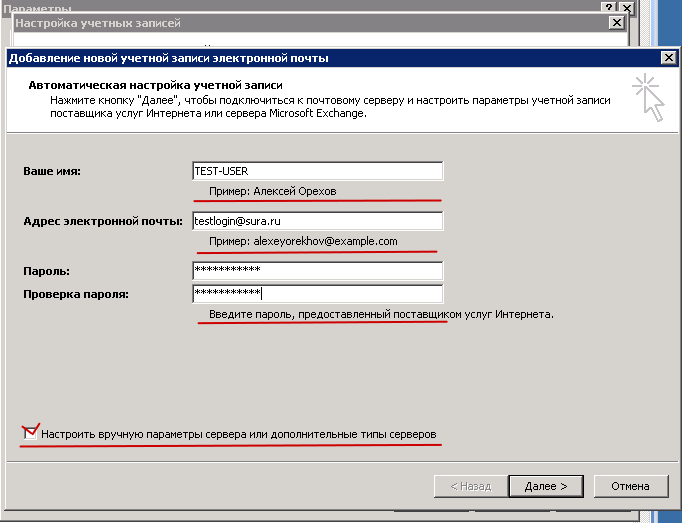Click the 'Введите пароль' hint text
This screenshot has width=682, height=523.
point(380,314)
